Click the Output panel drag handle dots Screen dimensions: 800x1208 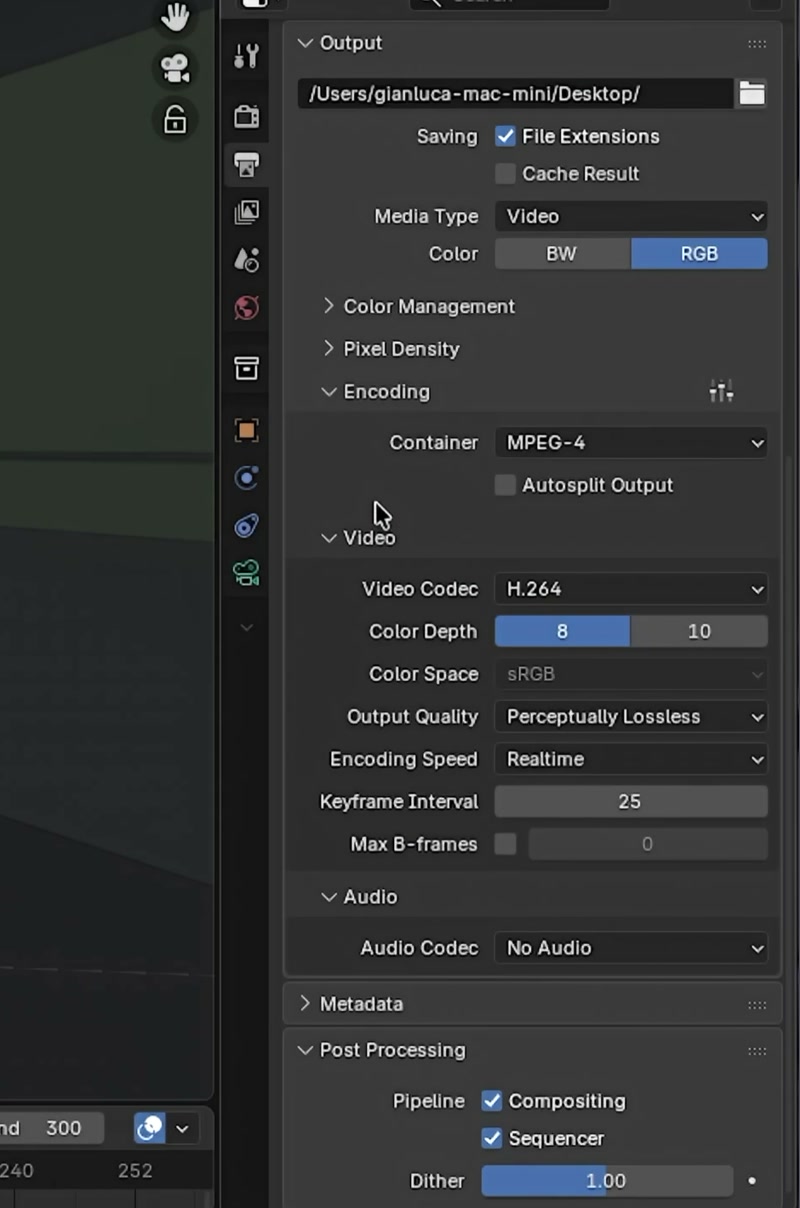[757, 43]
